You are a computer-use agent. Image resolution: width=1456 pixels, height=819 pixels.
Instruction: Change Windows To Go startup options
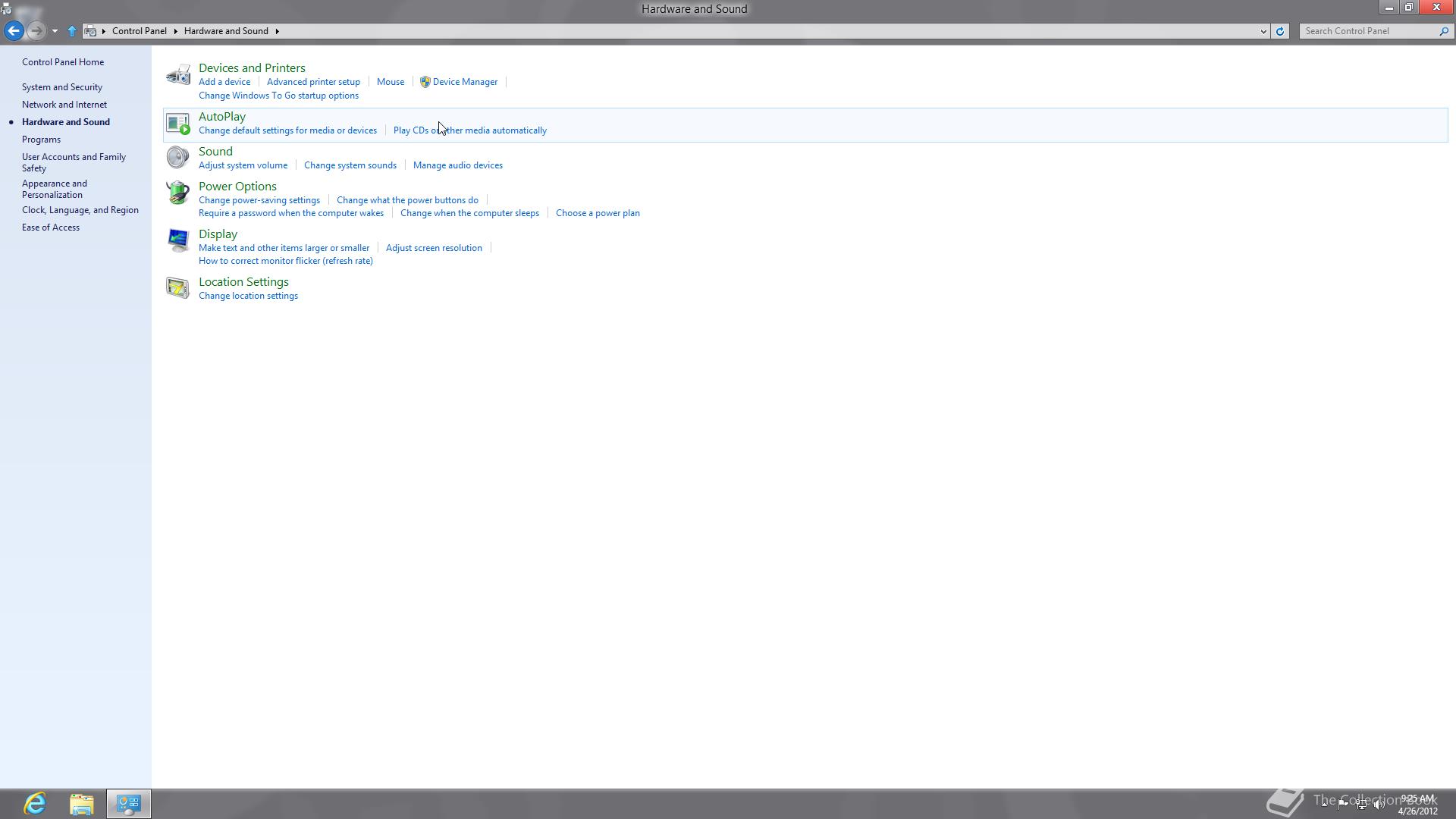[278, 96]
